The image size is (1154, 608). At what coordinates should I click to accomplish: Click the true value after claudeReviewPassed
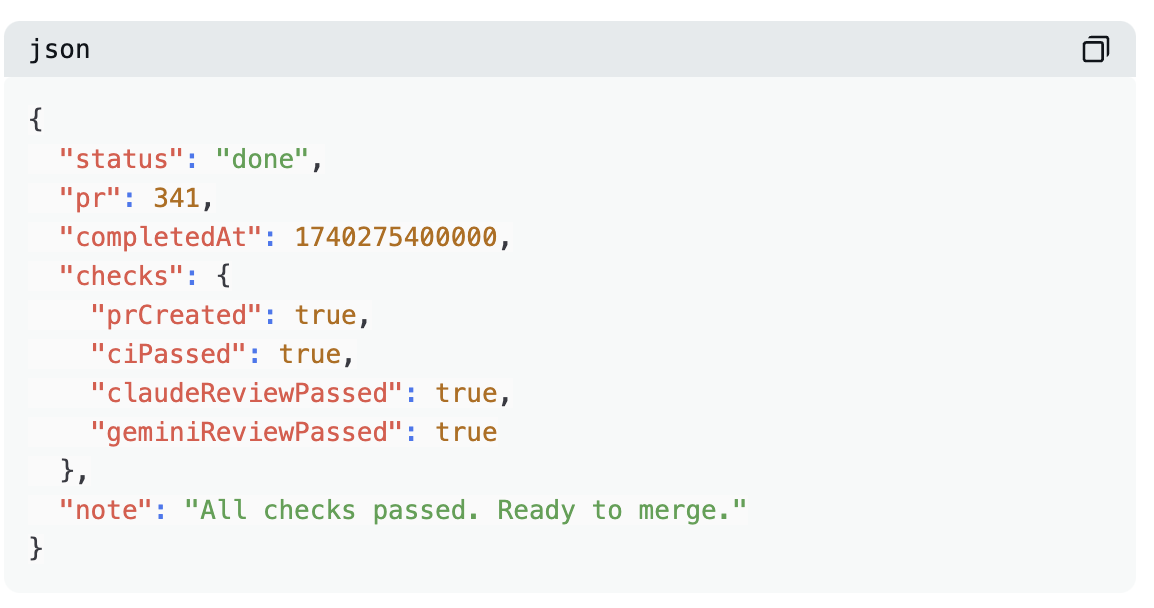467,393
